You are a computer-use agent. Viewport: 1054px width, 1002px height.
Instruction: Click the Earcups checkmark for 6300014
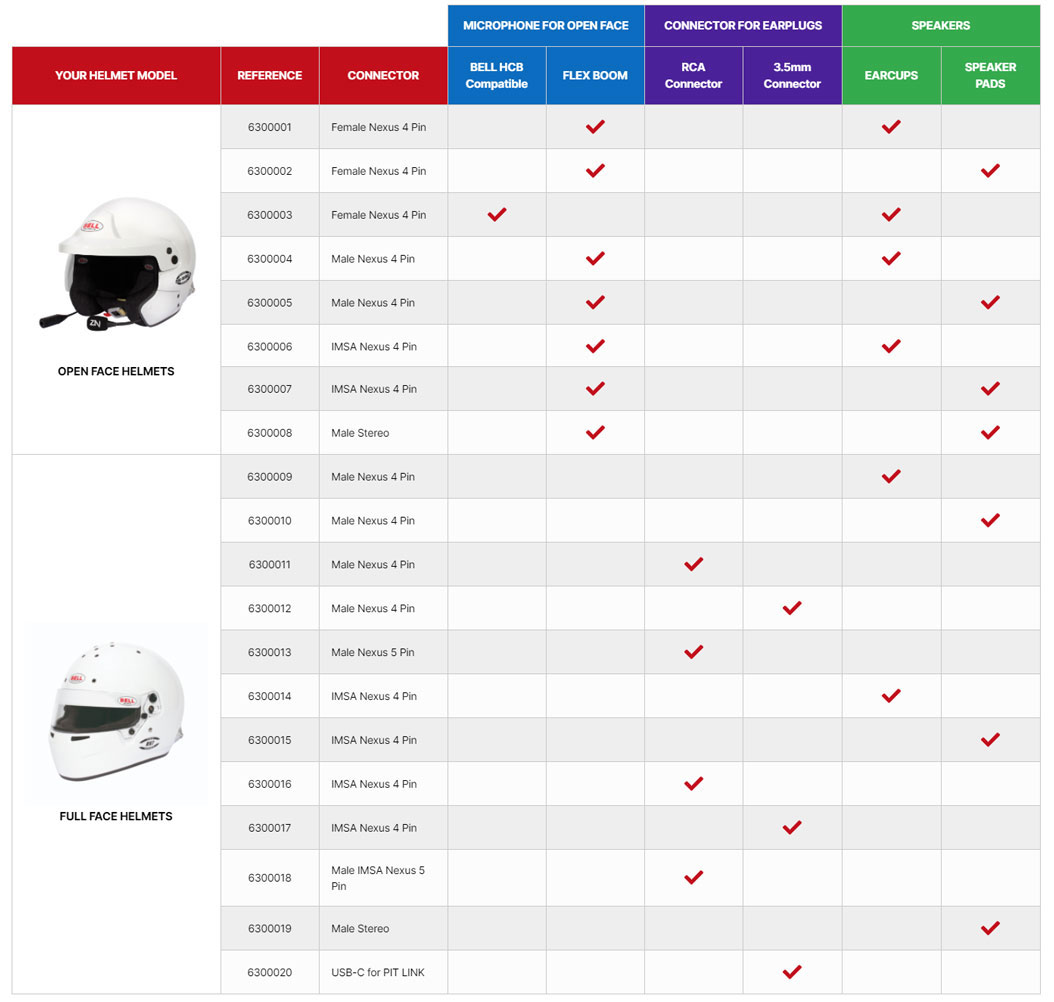click(891, 696)
